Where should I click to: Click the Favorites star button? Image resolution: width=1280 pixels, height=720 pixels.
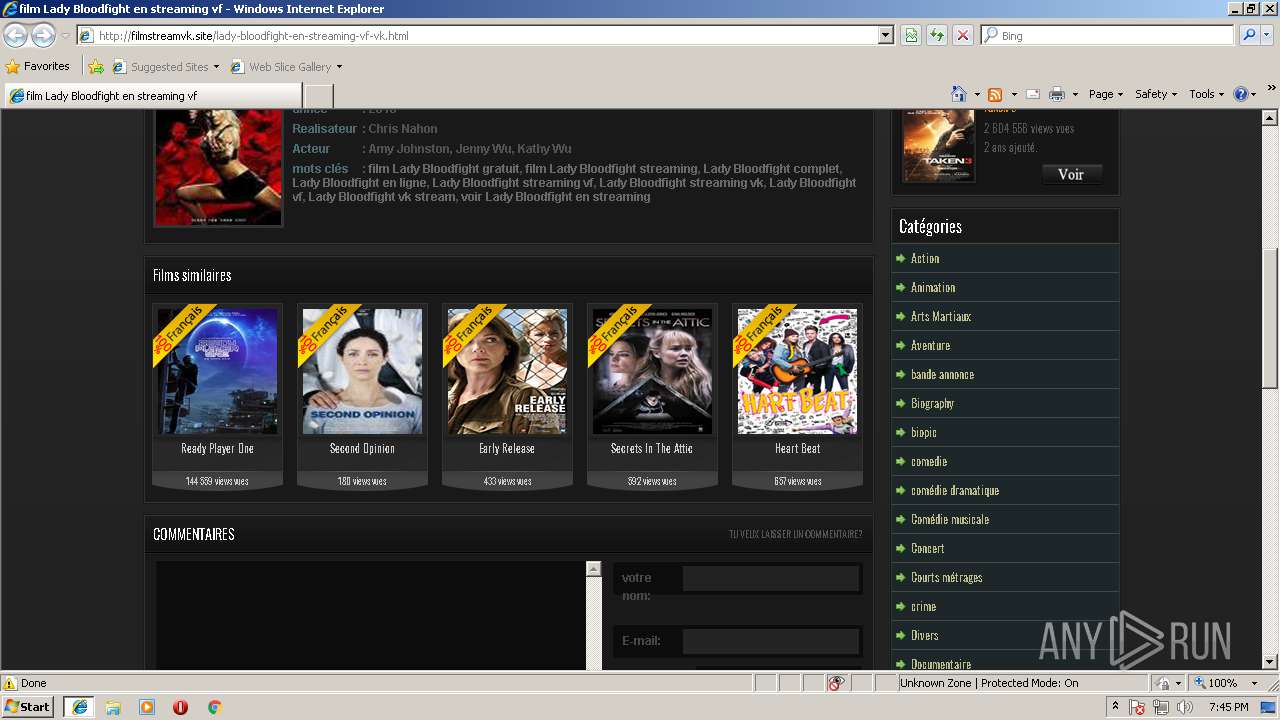tap(38, 67)
